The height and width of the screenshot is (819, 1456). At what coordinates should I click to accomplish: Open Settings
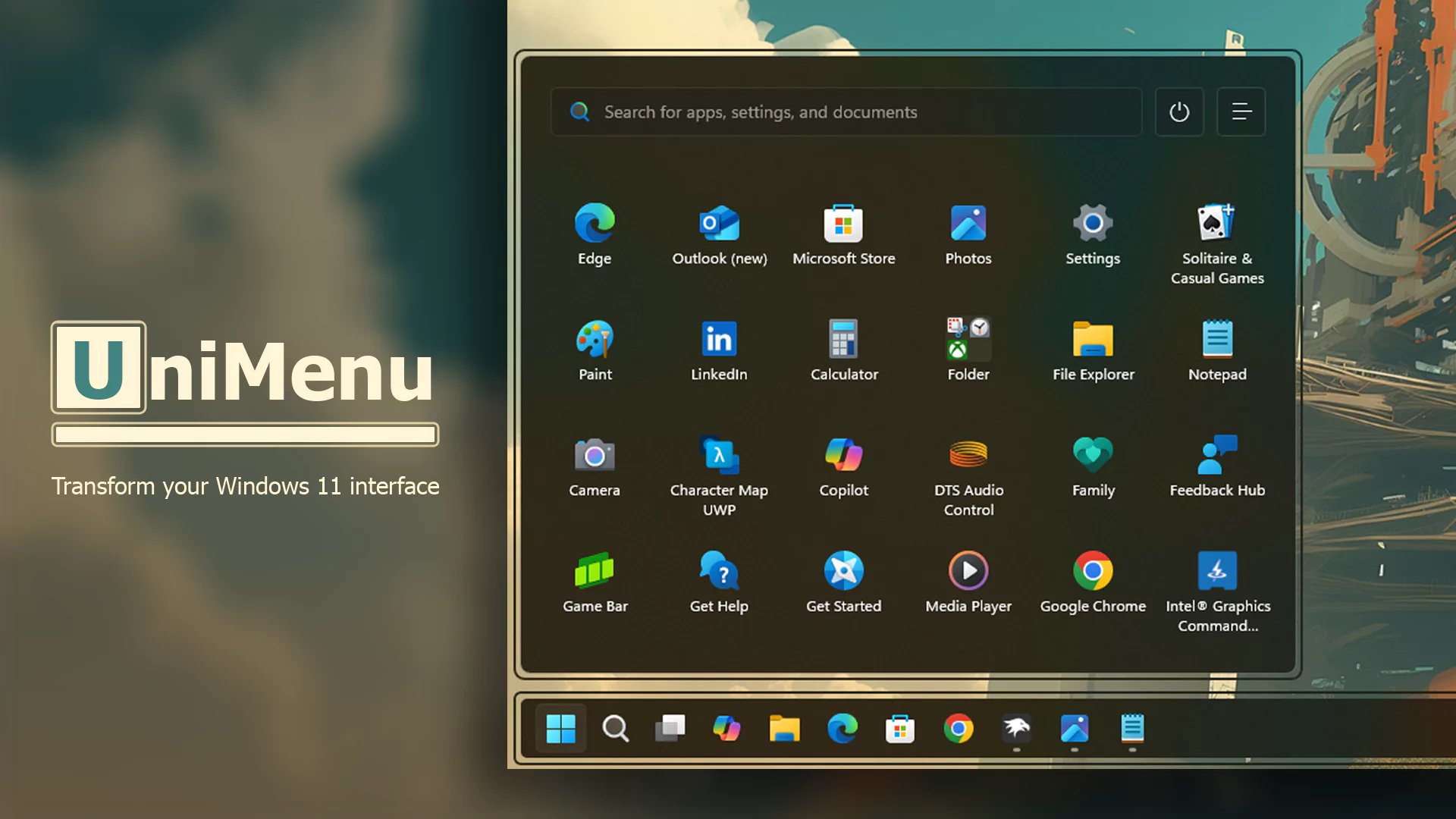point(1093,234)
